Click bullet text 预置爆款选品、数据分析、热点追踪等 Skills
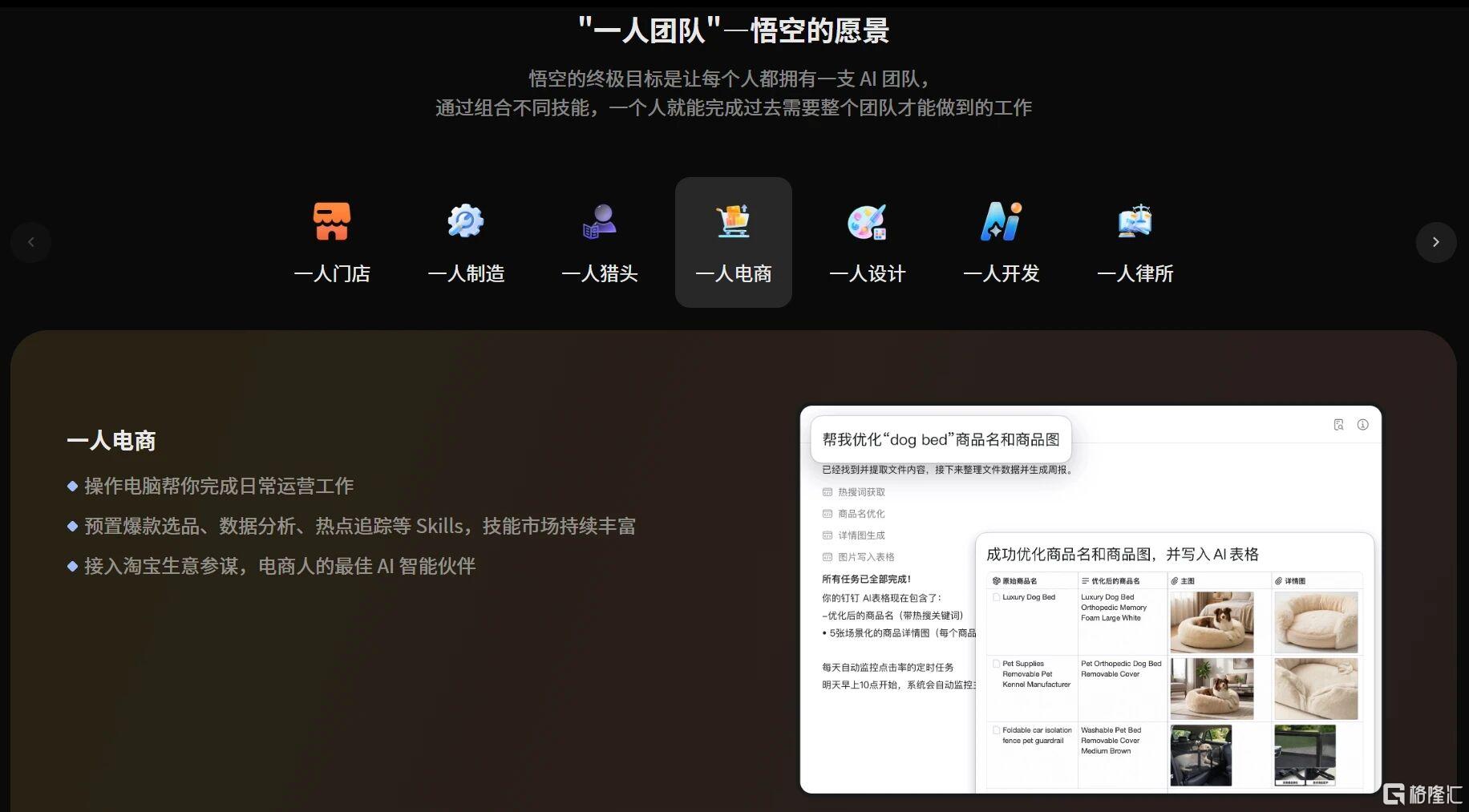Viewport: 1469px width, 812px height. pyautogui.click(x=274, y=526)
